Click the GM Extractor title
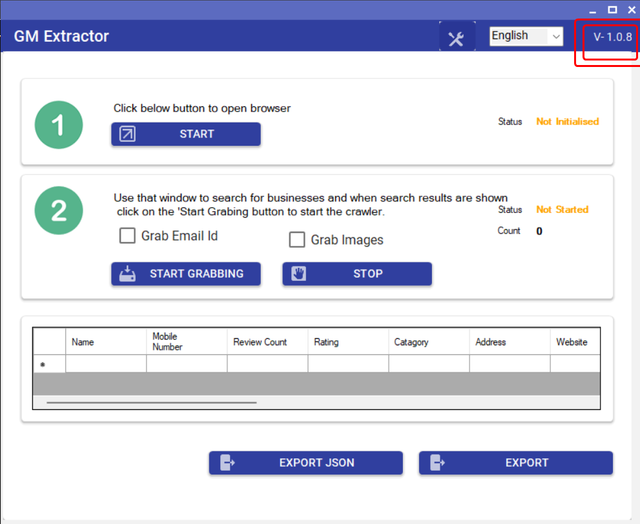This screenshot has width=640, height=524. [x=61, y=36]
